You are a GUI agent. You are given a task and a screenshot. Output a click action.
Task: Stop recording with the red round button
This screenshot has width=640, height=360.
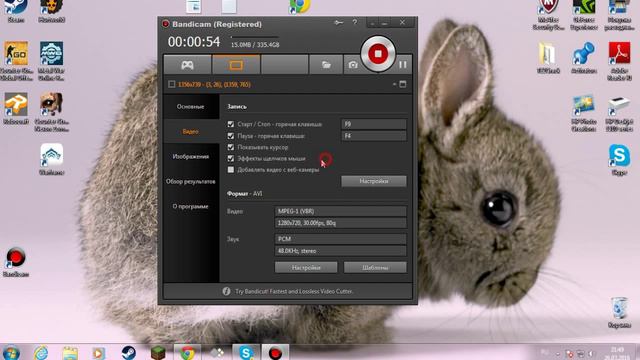(378, 53)
